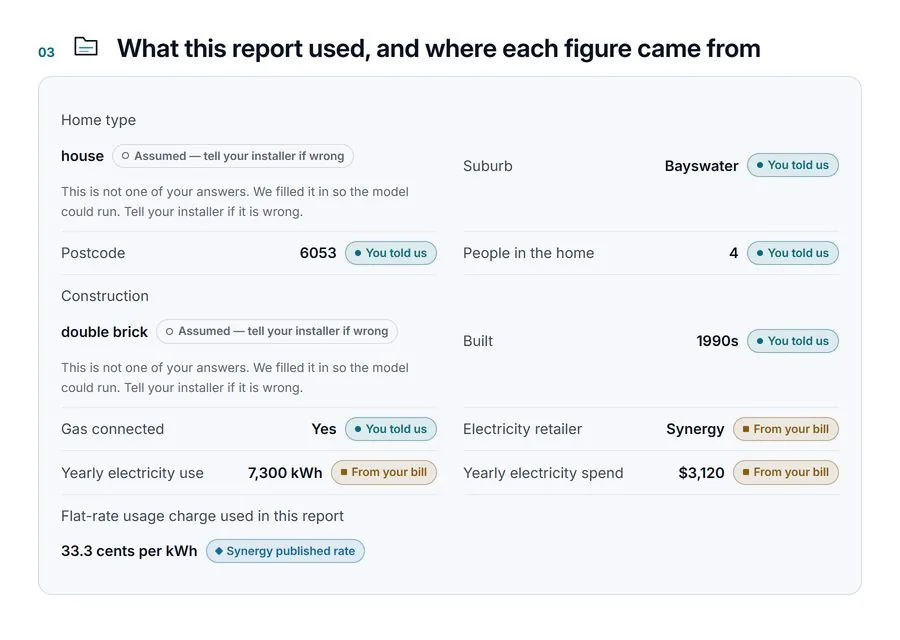Screen dimensions: 900x640
Task: Click the 'From your bill' badge beside Synergy
Action: pyautogui.click(x=786, y=429)
